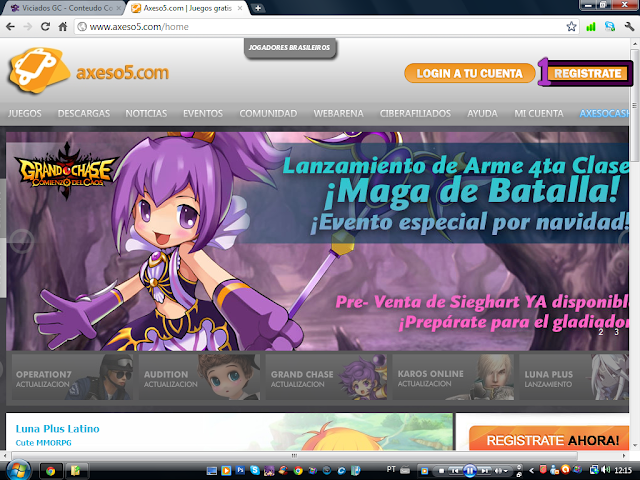The height and width of the screenshot is (480, 640).
Task: Click the Pre-Venta de Sieghart text
Action: click(x=482, y=302)
